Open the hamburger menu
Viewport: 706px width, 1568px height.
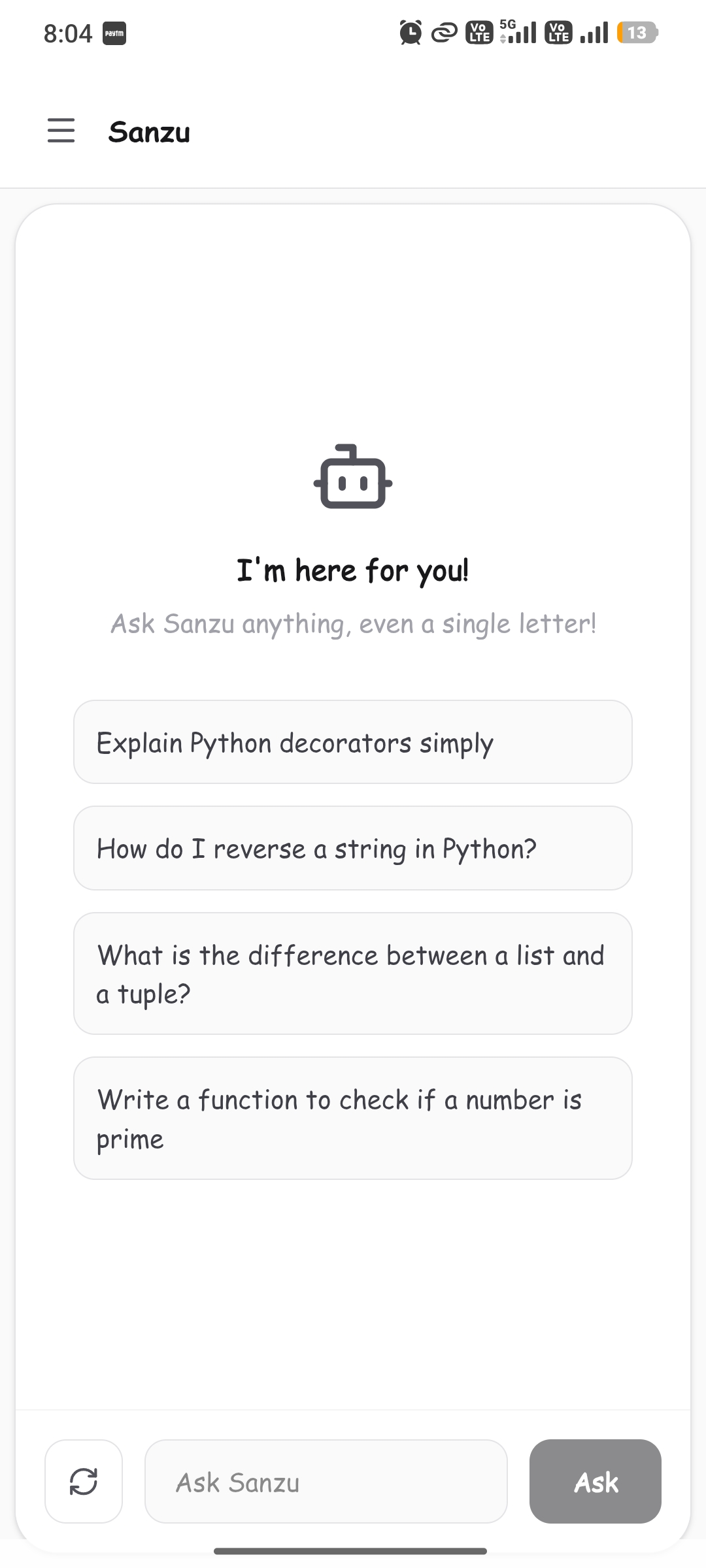pos(61,131)
